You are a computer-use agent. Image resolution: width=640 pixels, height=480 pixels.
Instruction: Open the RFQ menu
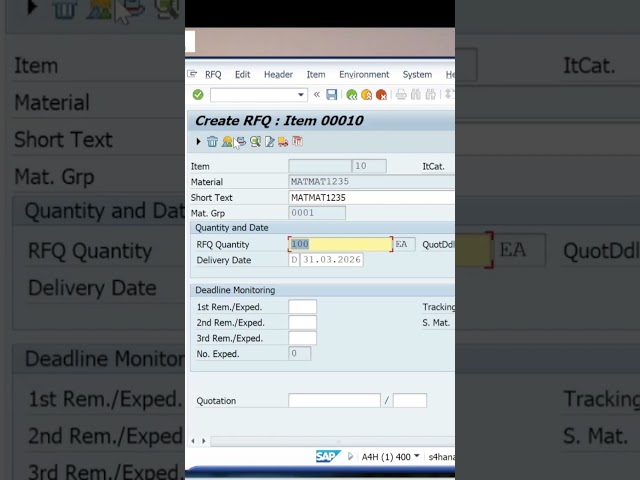[213, 75]
